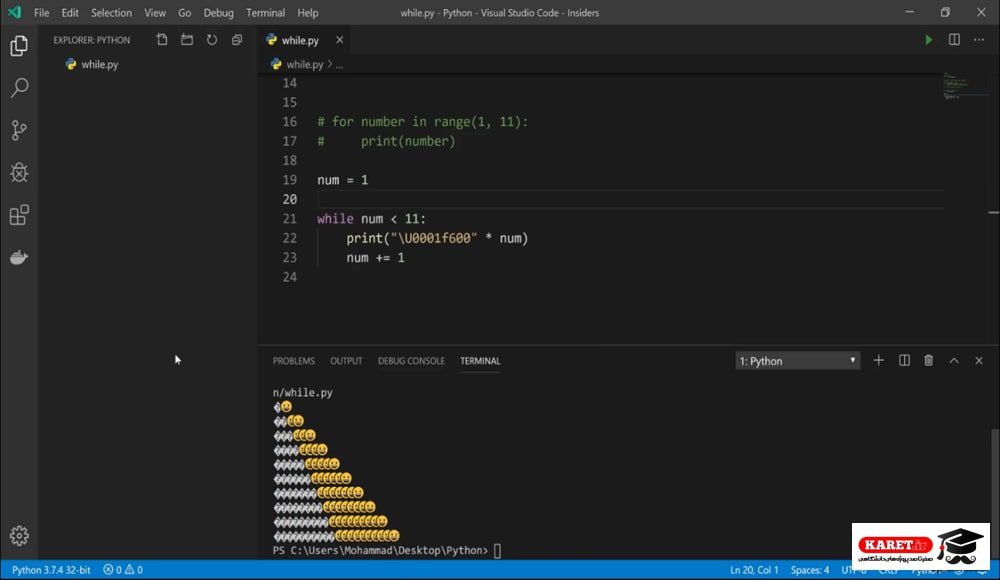Refresh the Explorer file list
Viewport: 1000px width, 580px height.
click(212, 40)
